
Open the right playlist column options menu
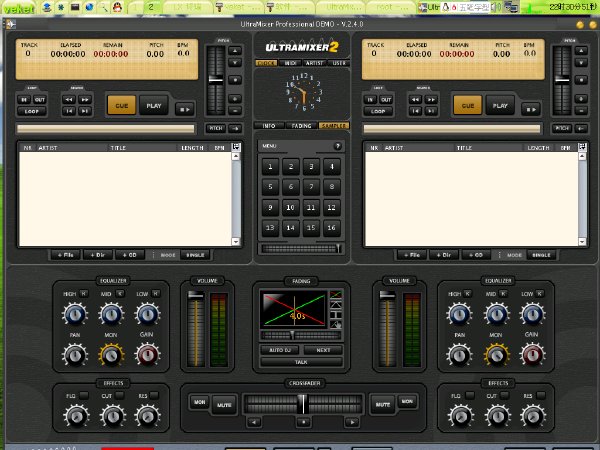(x=582, y=147)
